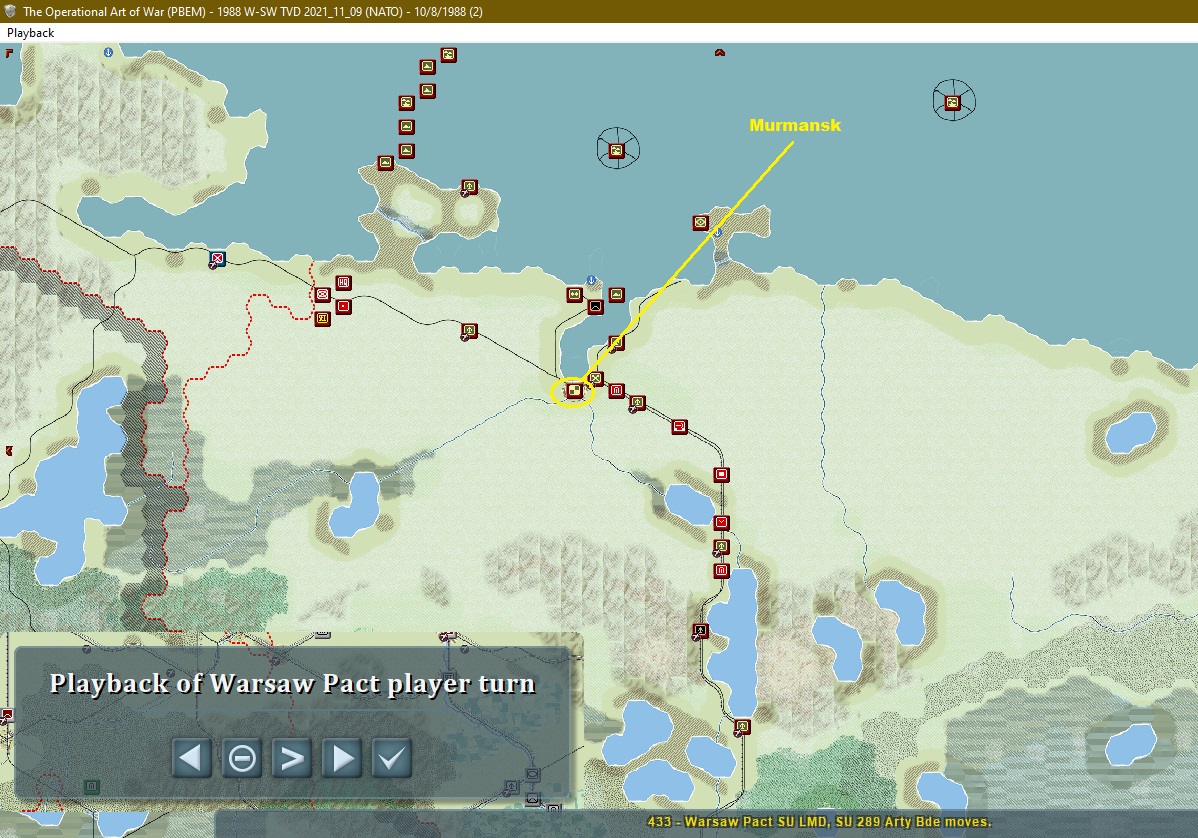Select the air unit on the northern peninsula

(469, 186)
